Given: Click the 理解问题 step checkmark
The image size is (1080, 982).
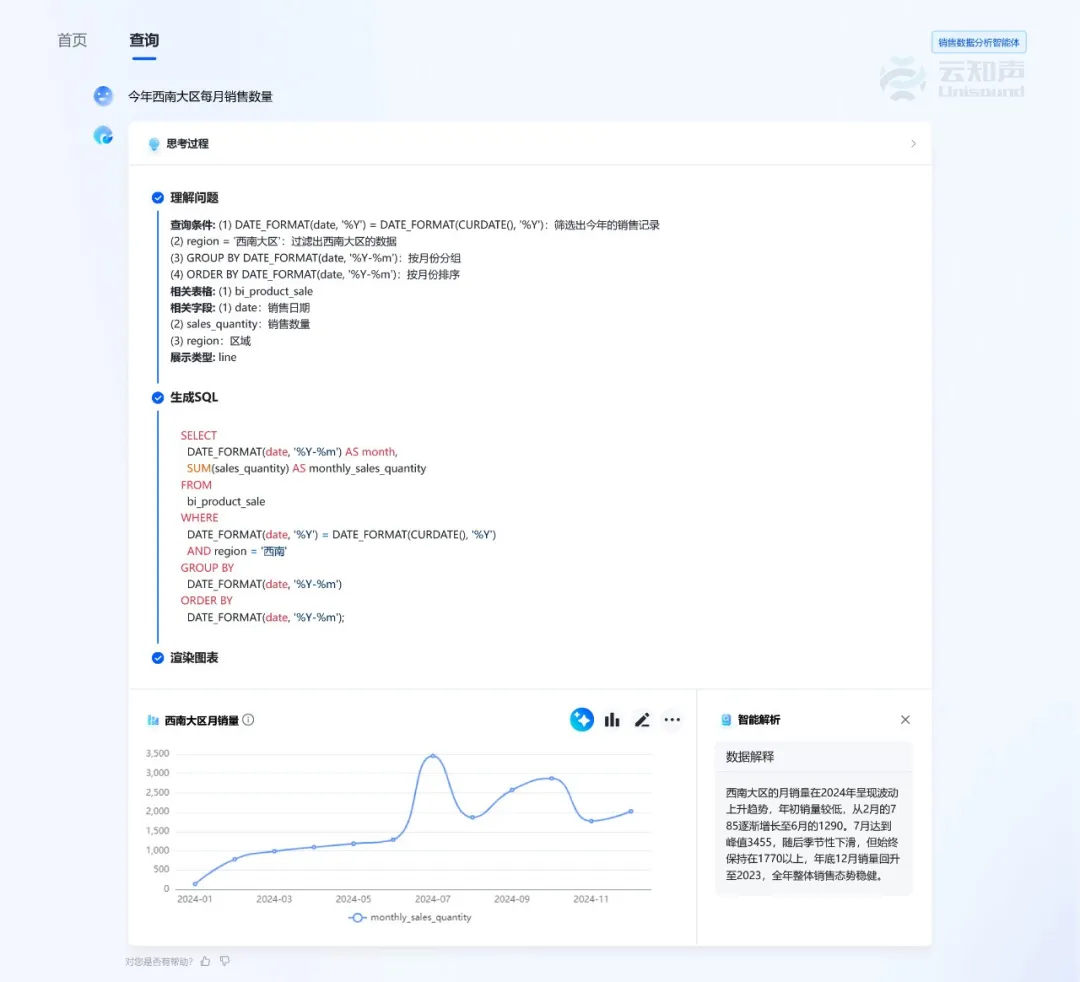Looking at the screenshot, I should click(158, 198).
